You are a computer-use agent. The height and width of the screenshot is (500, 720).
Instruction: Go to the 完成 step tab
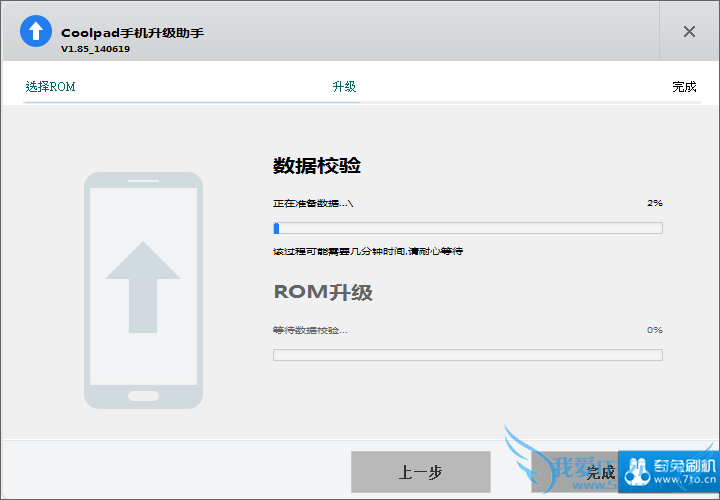684,87
